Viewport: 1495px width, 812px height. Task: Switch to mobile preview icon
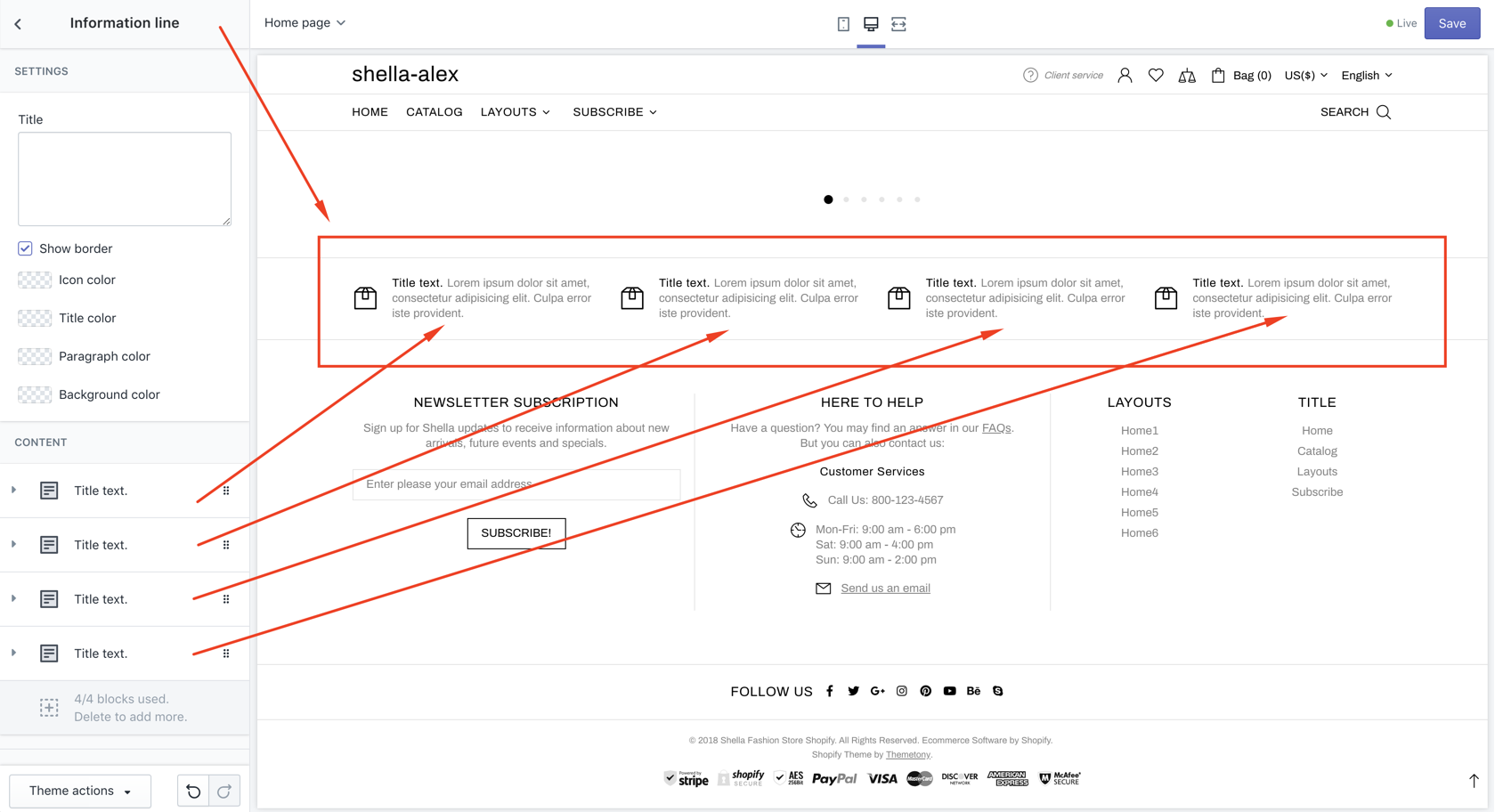pos(843,24)
